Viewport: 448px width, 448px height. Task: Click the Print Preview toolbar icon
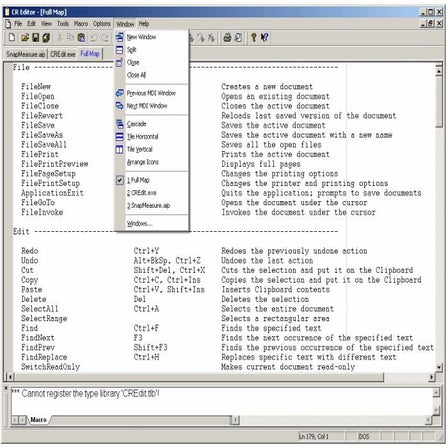point(238,38)
